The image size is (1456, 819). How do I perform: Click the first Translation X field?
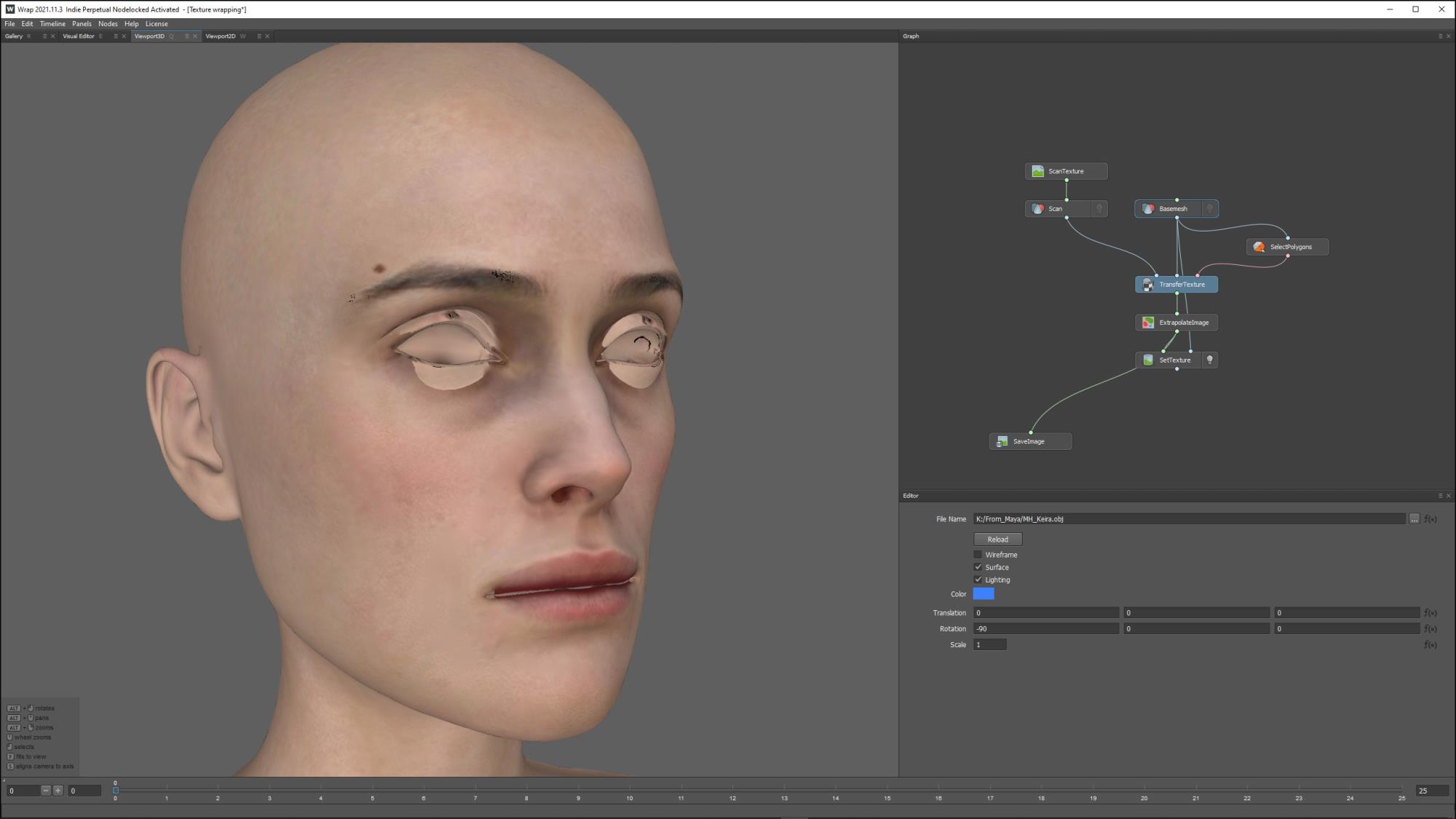point(1046,613)
